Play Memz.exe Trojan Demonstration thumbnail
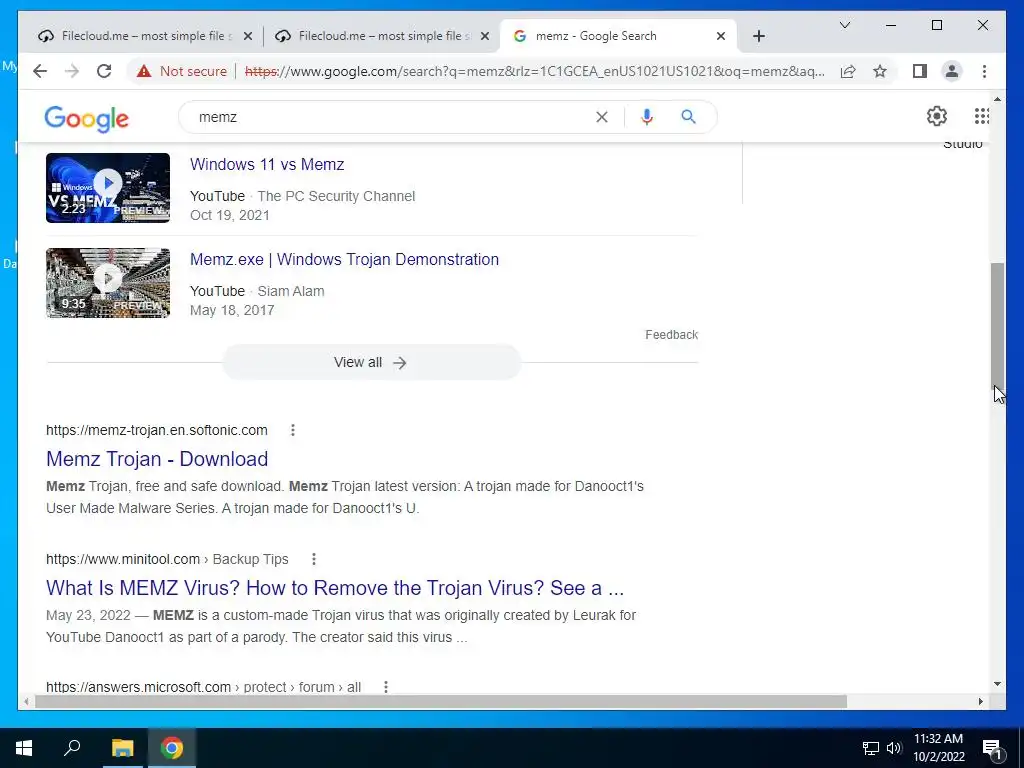 tap(108, 283)
